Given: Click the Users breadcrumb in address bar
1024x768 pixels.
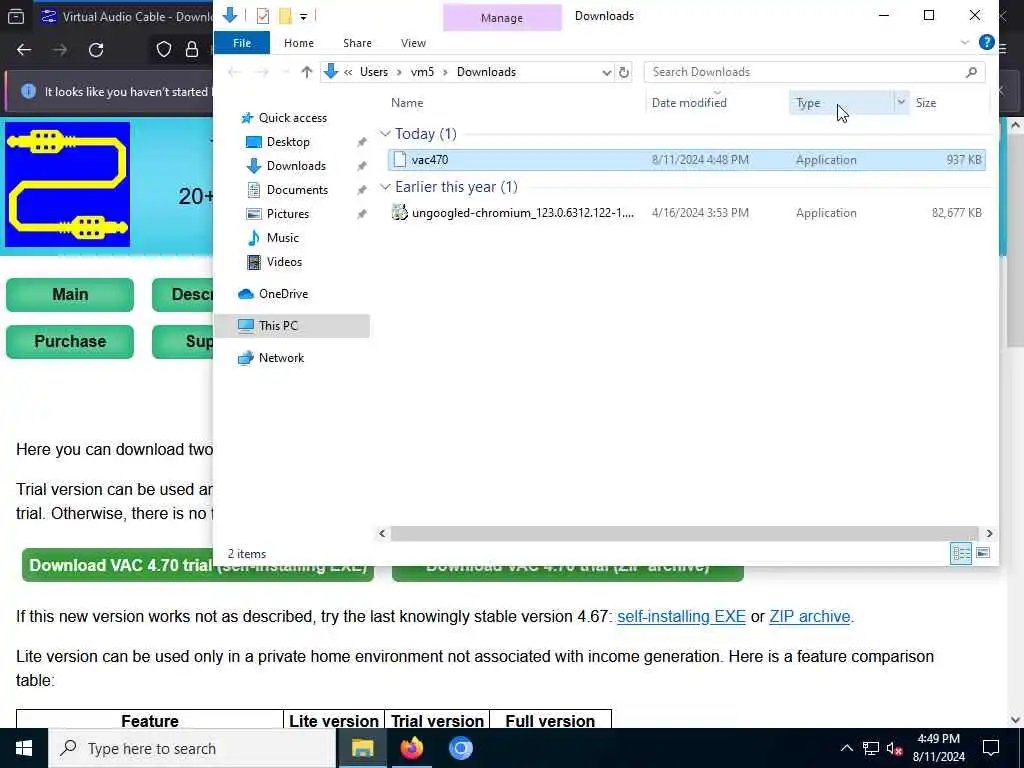Looking at the screenshot, I should coord(374,72).
